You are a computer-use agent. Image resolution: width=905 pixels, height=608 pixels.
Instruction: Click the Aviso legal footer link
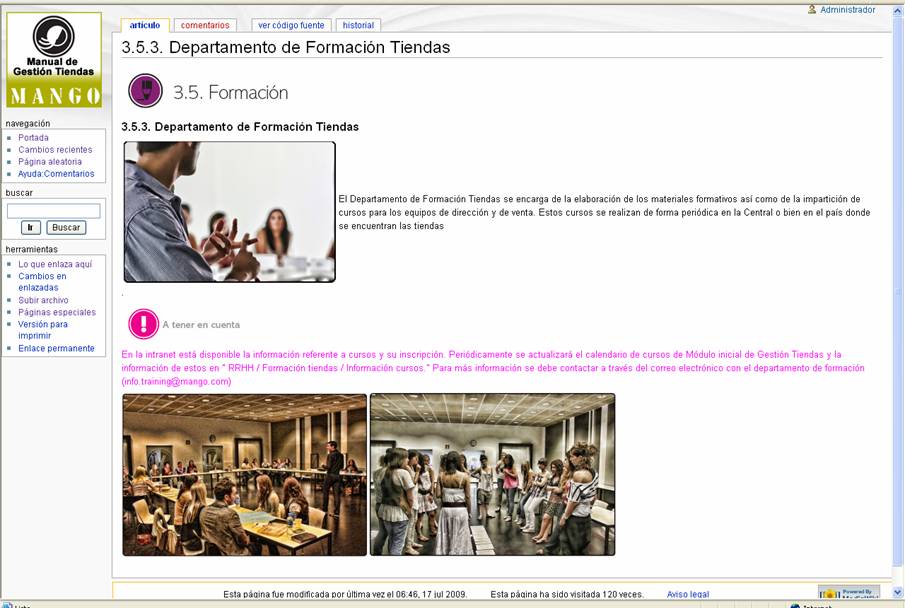(687, 594)
